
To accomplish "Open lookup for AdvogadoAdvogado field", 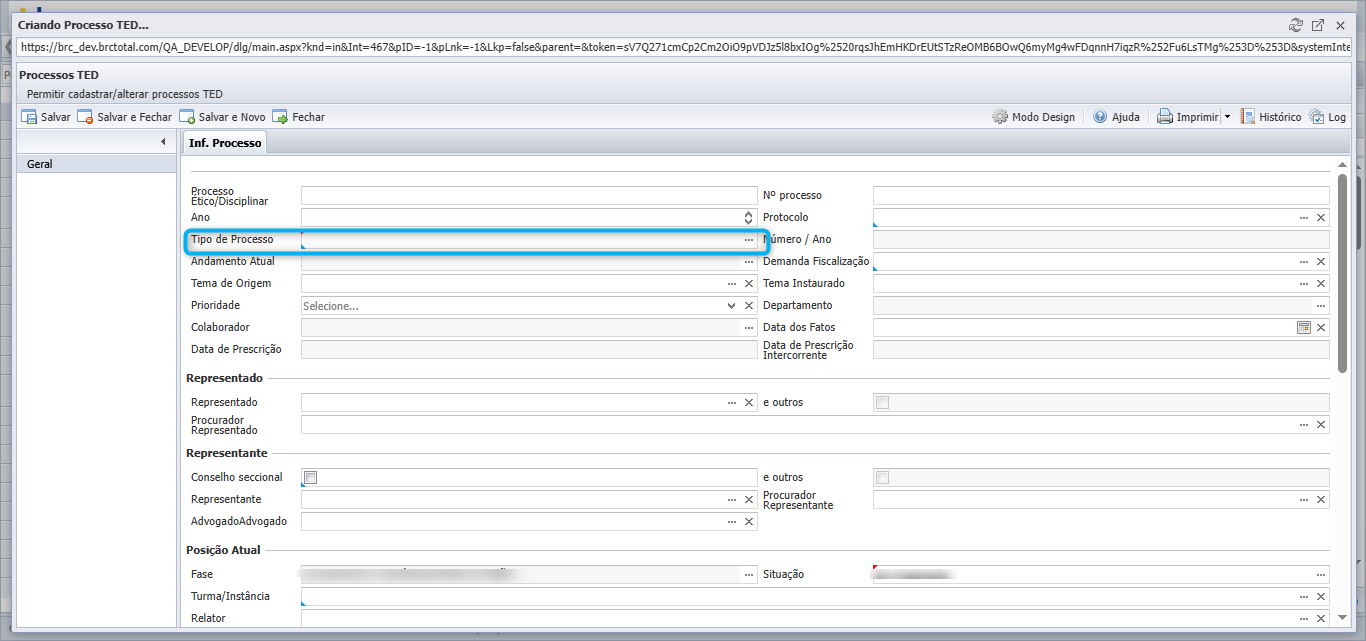I will (x=732, y=522).
